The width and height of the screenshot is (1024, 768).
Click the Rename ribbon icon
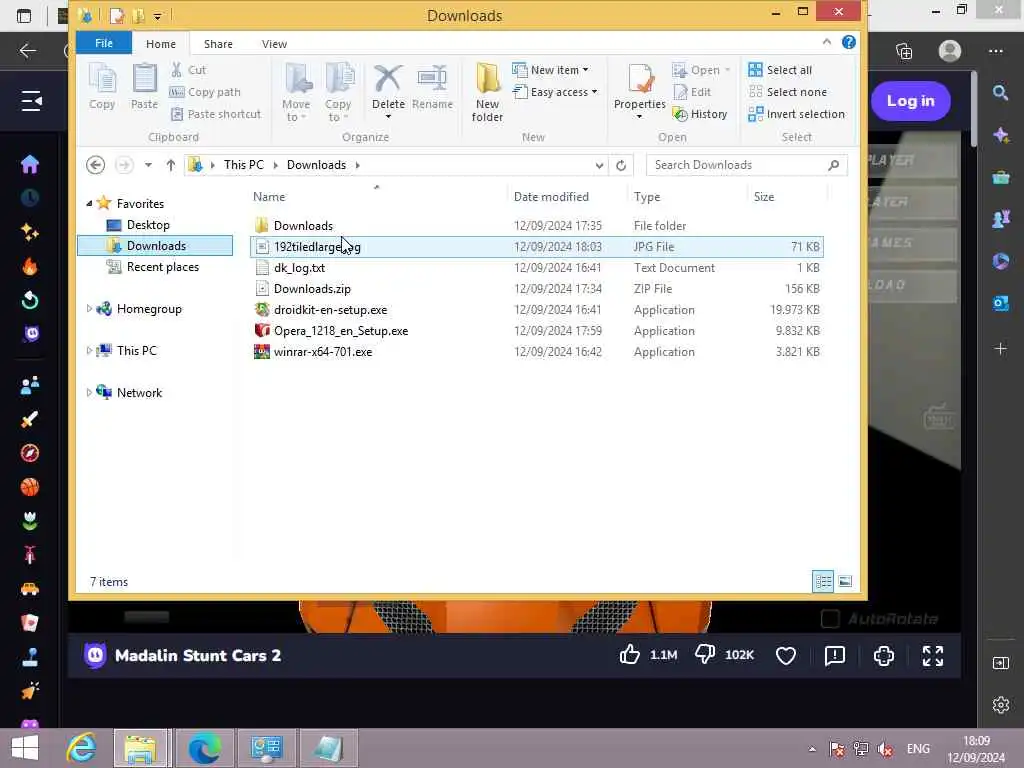[x=432, y=86]
